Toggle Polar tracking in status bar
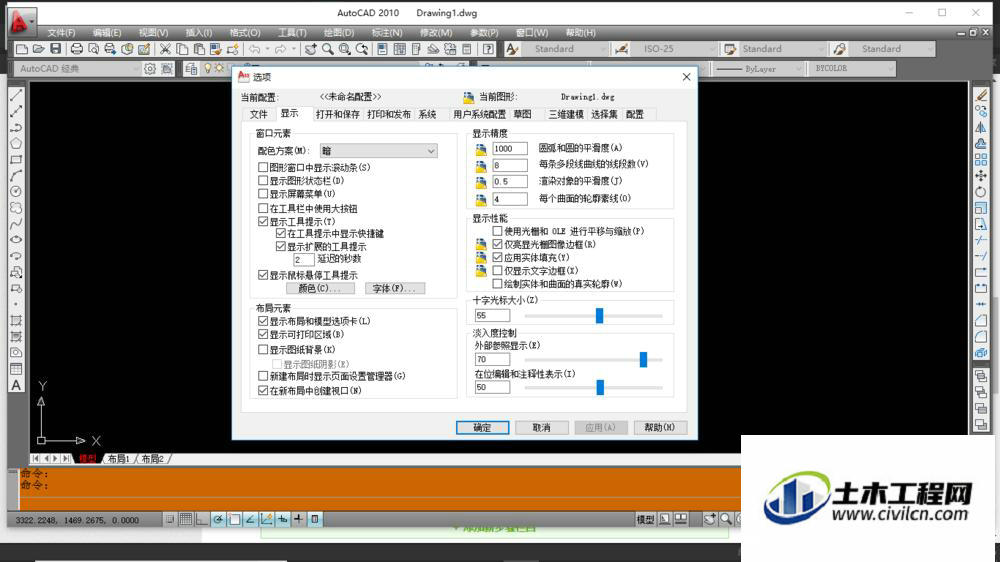The width and height of the screenshot is (1000, 562). click(x=218, y=519)
